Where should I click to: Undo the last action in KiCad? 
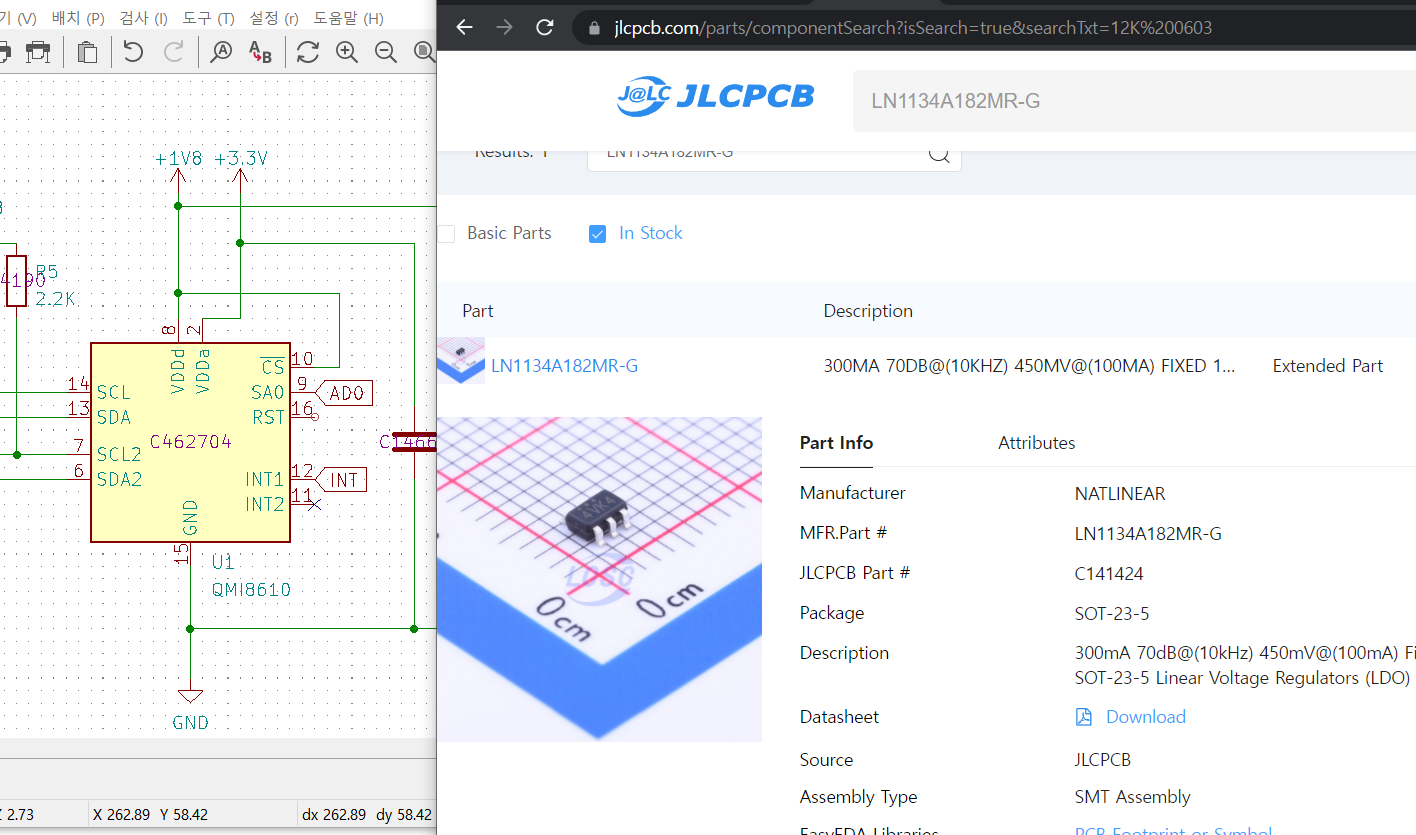[x=133, y=51]
